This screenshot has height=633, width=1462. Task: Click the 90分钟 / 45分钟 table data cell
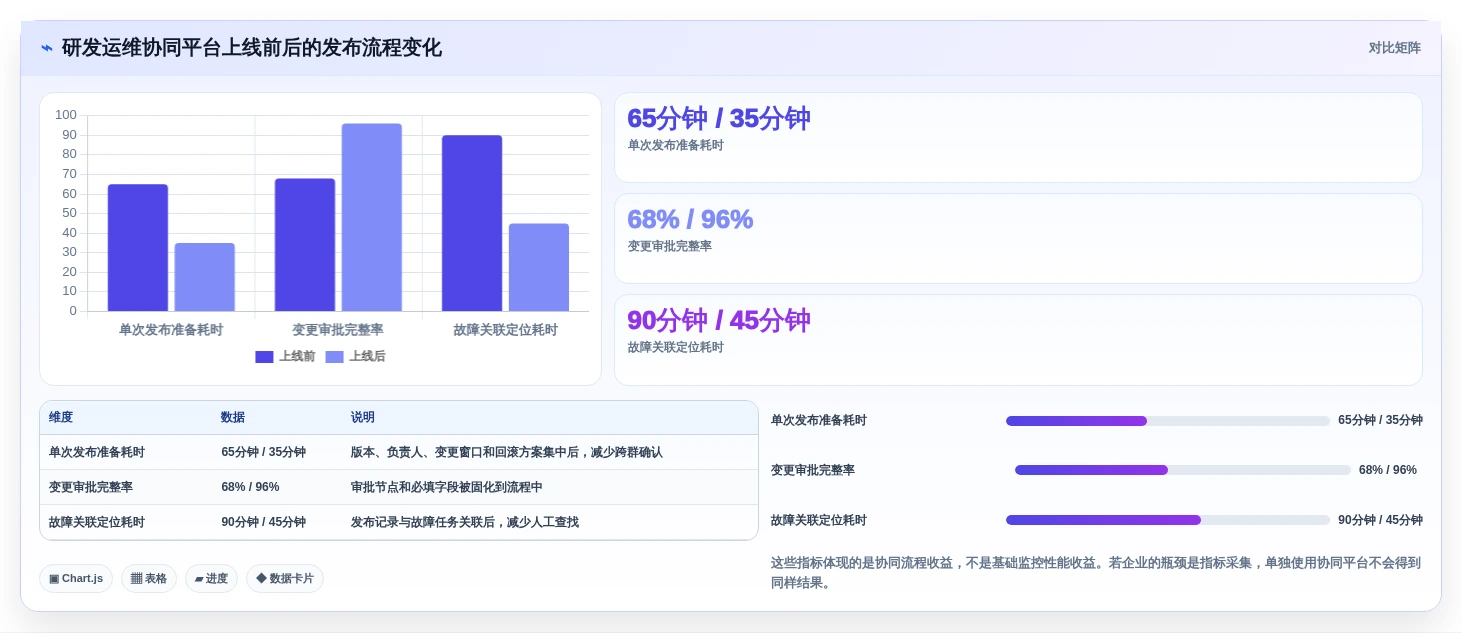[263, 522]
